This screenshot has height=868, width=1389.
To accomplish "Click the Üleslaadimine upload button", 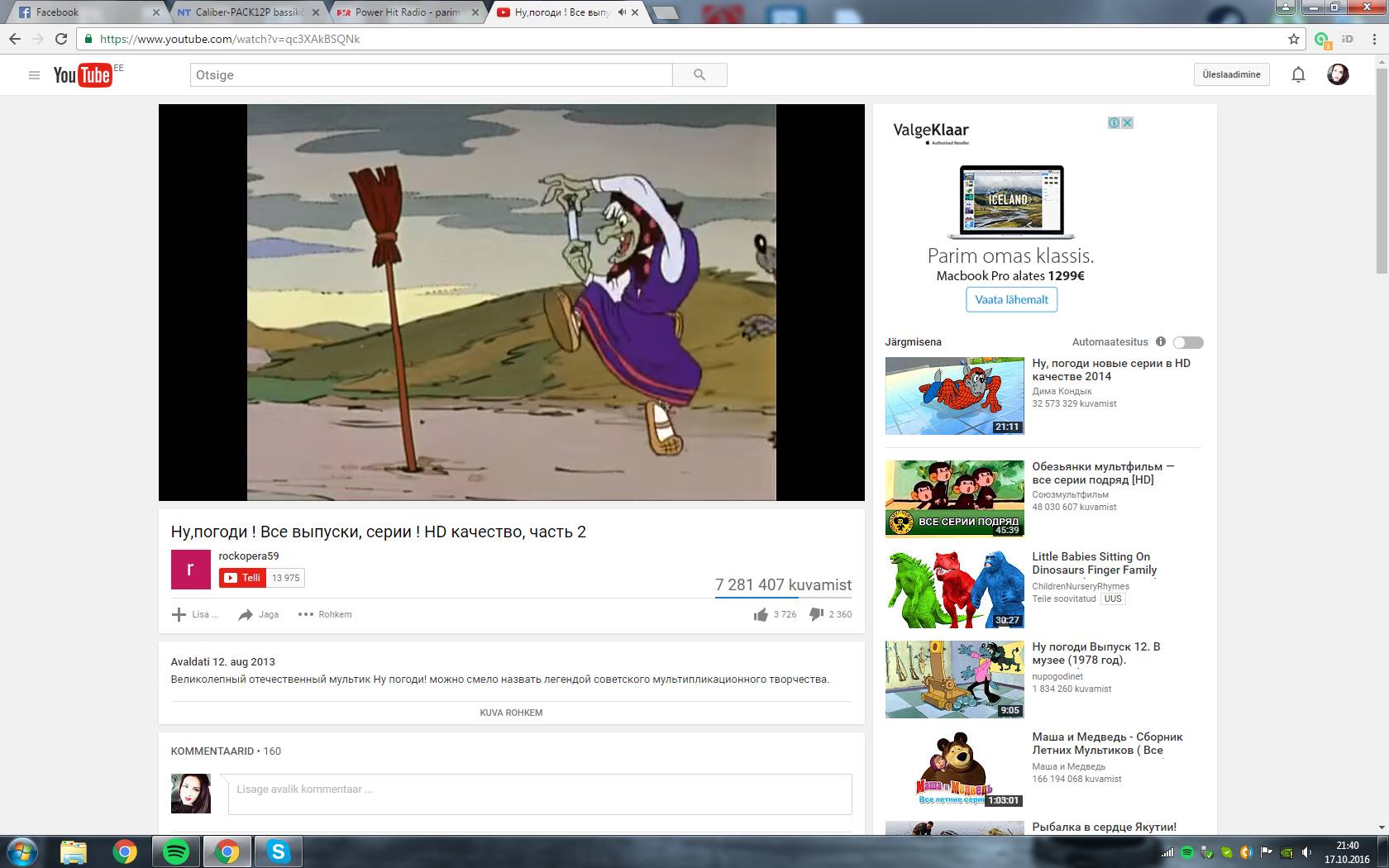I will pyautogui.click(x=1231, y=74).
